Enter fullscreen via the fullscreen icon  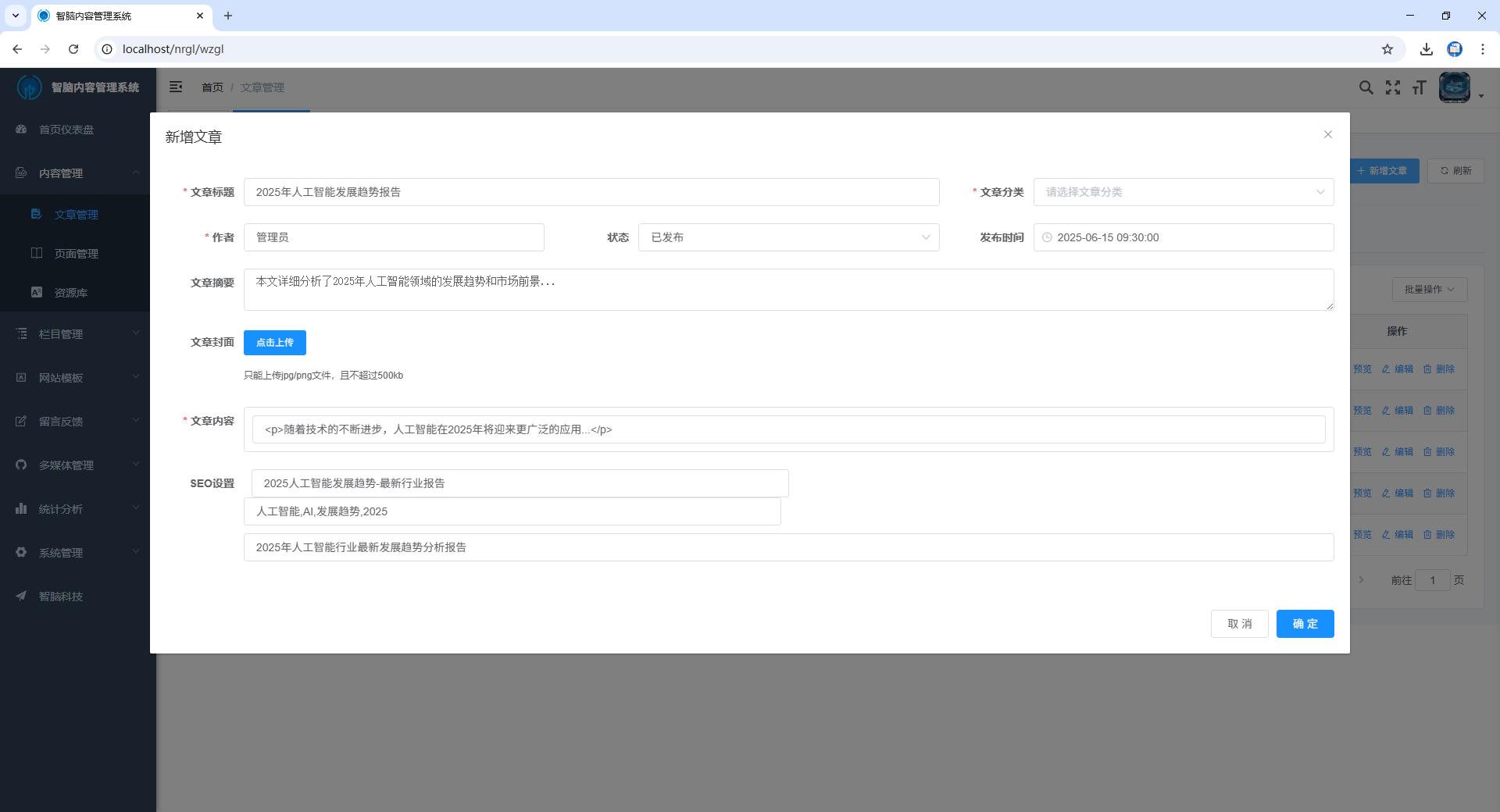pyautogui.click(x=1394, y=87)
